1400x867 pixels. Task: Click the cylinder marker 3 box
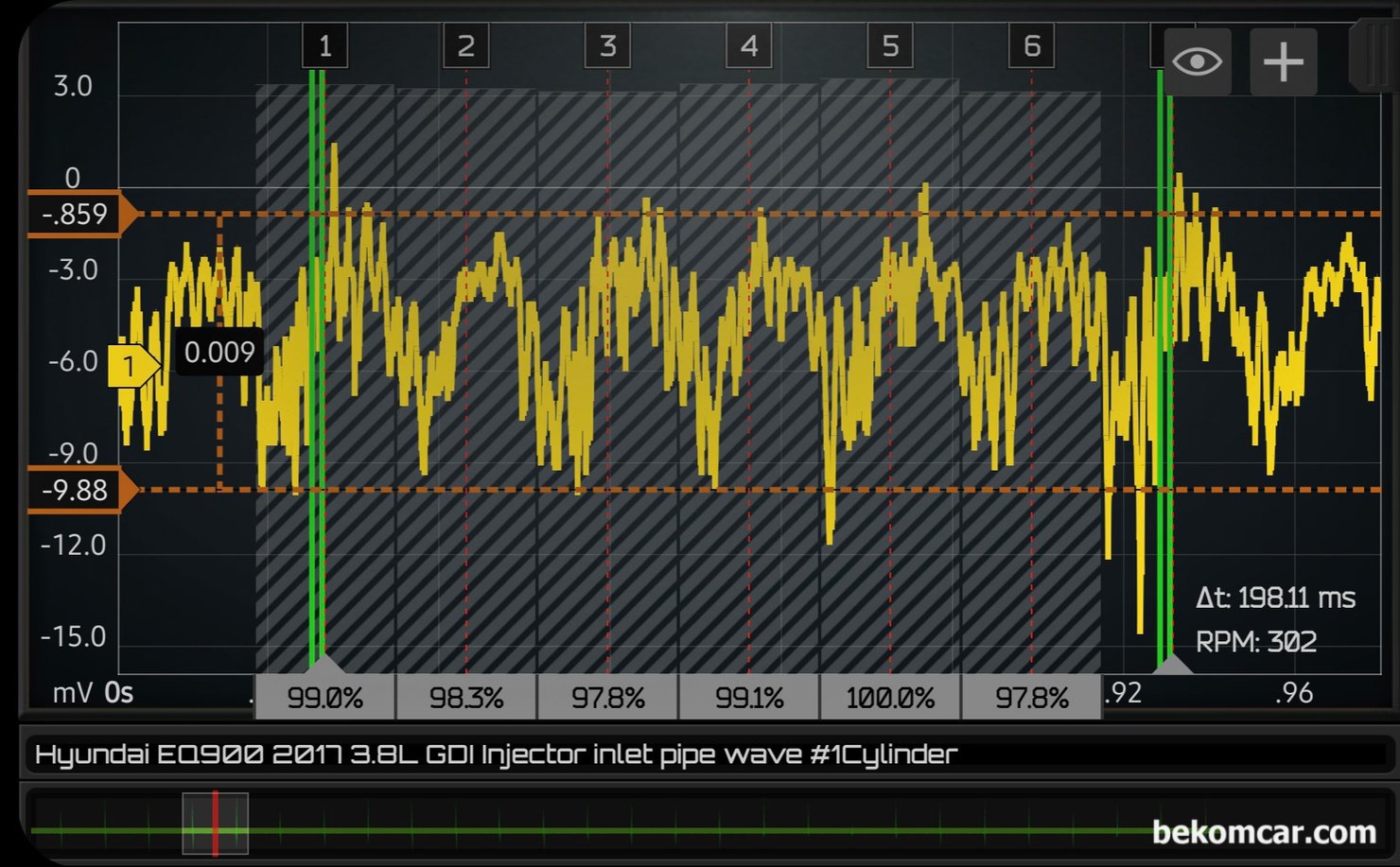[607, 46]
